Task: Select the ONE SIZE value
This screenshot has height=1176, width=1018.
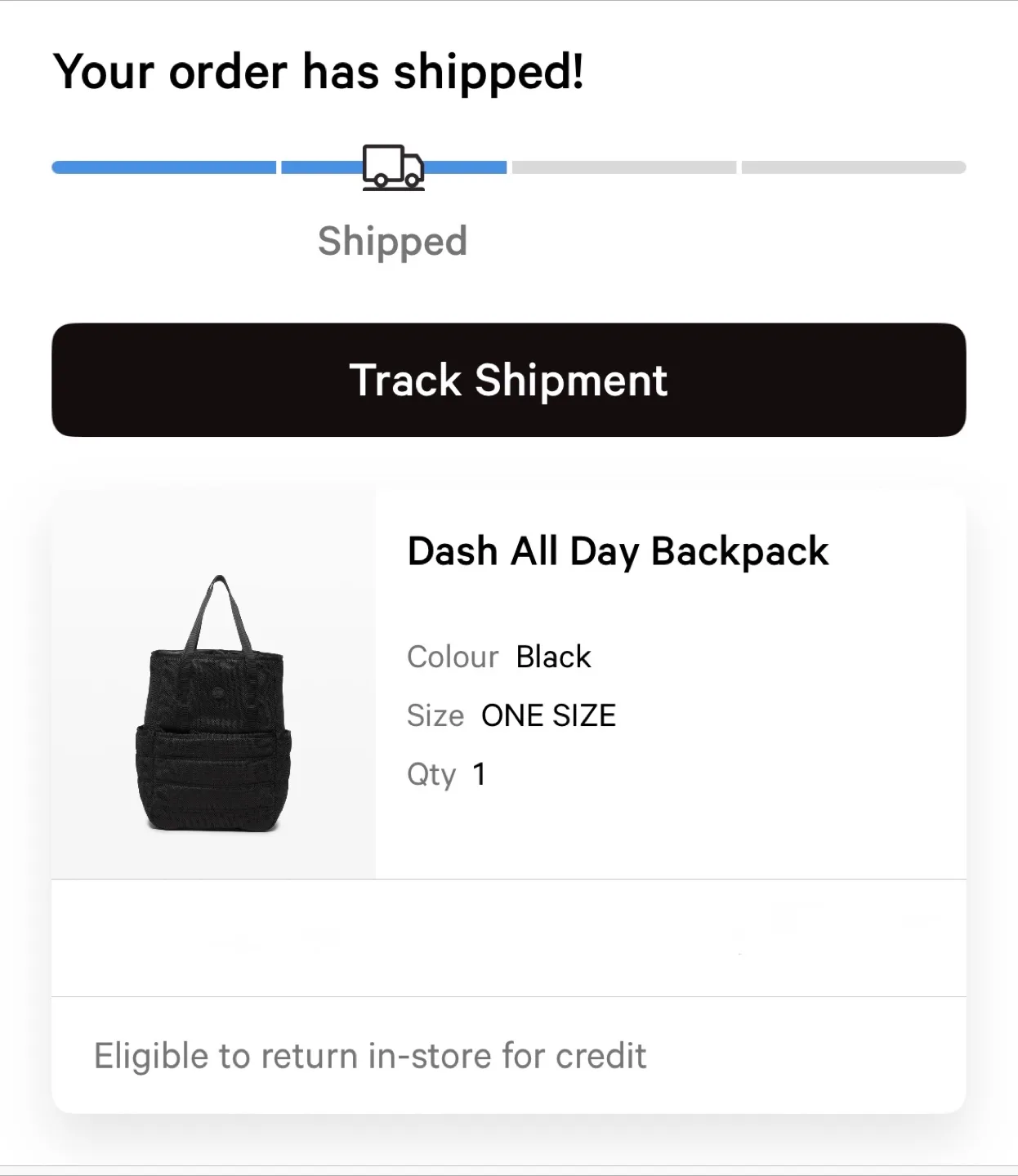Action: [x=548, y=715]
